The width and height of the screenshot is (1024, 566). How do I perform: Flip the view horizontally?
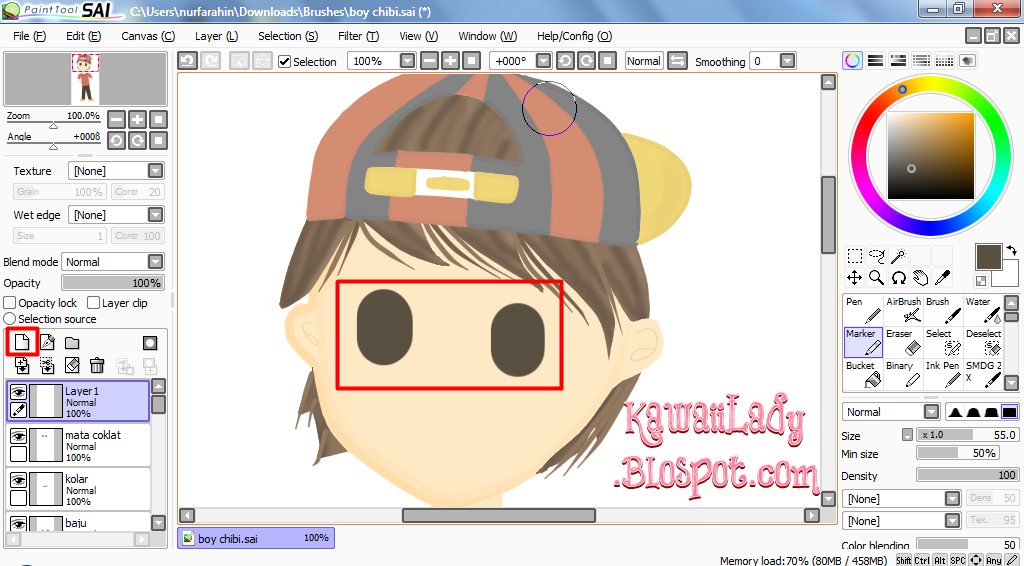click(x=678, y=61)
